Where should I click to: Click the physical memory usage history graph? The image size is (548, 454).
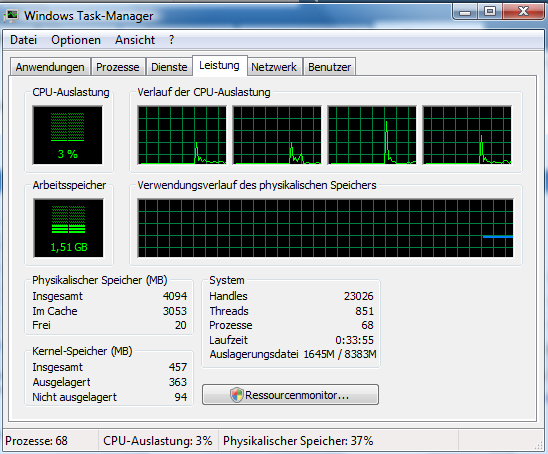325,228
